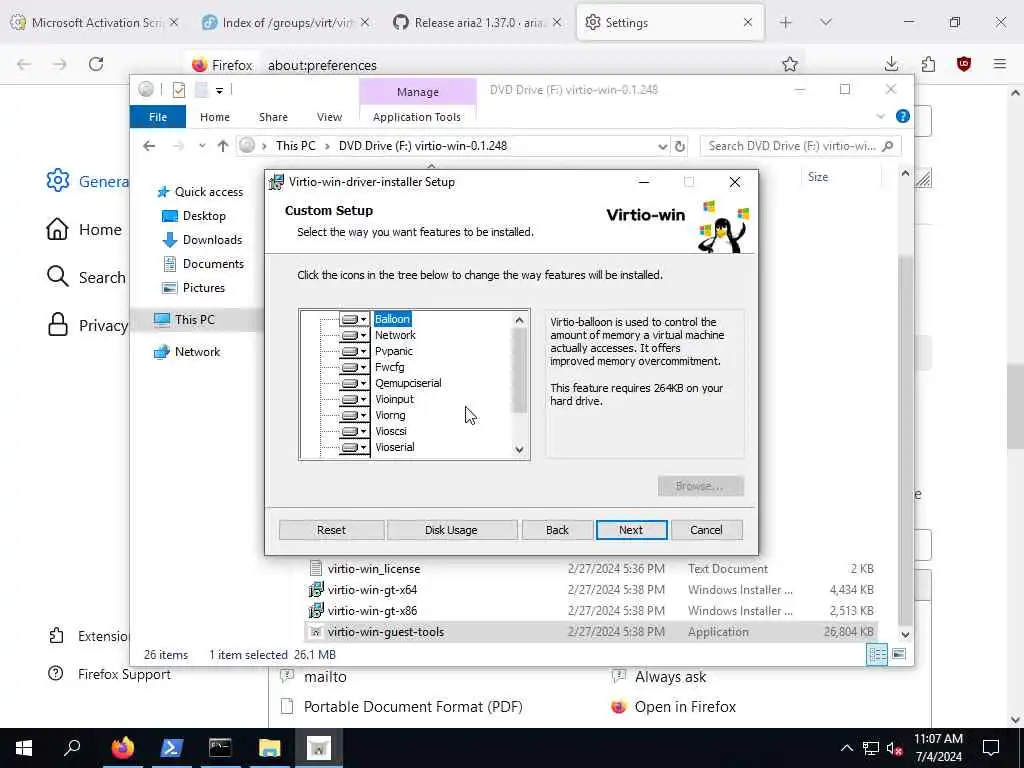
Task: Click the Next button in setup
Action: 631,530
